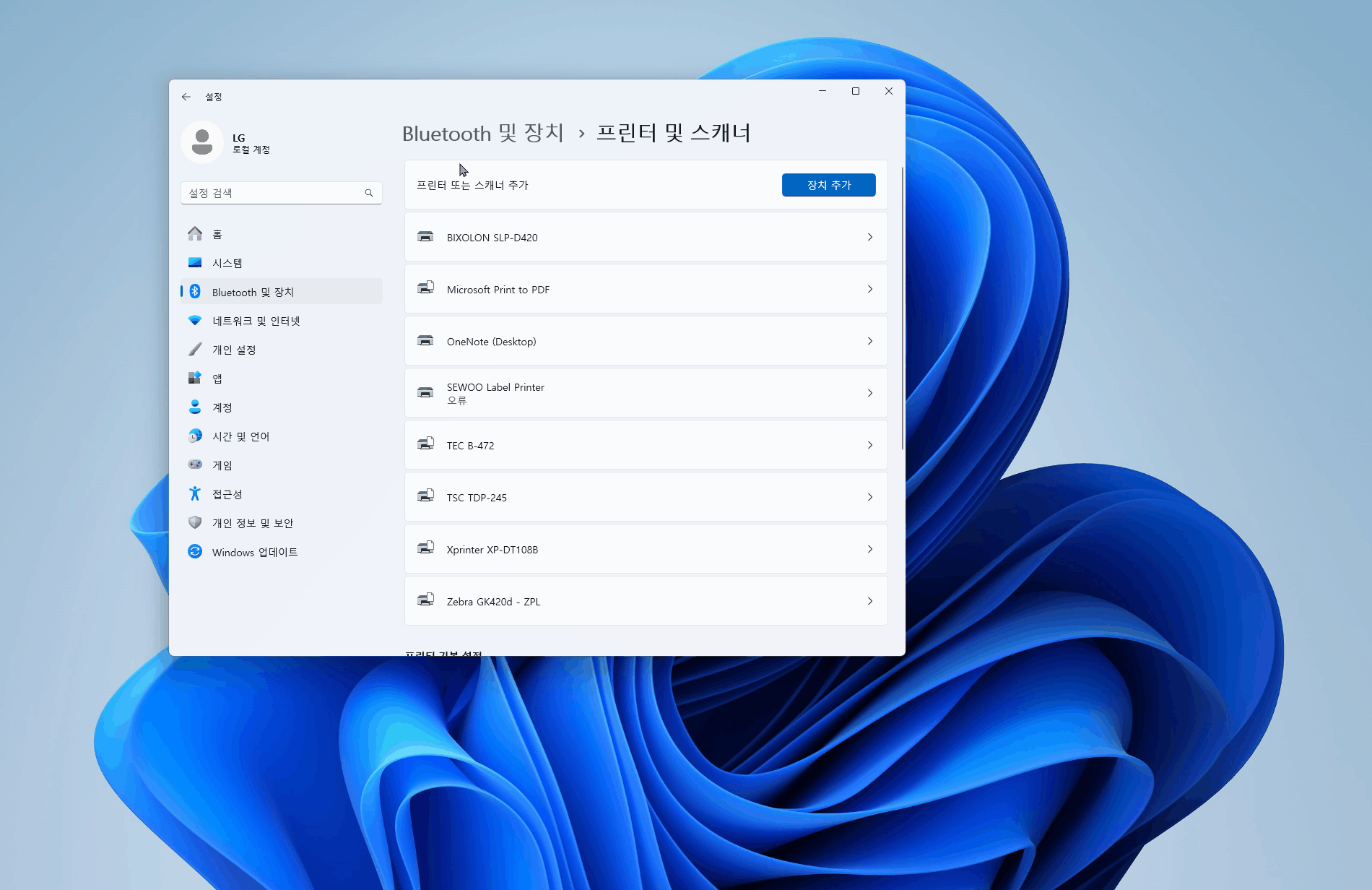Open the 접근성 settings section

point(282,494)
